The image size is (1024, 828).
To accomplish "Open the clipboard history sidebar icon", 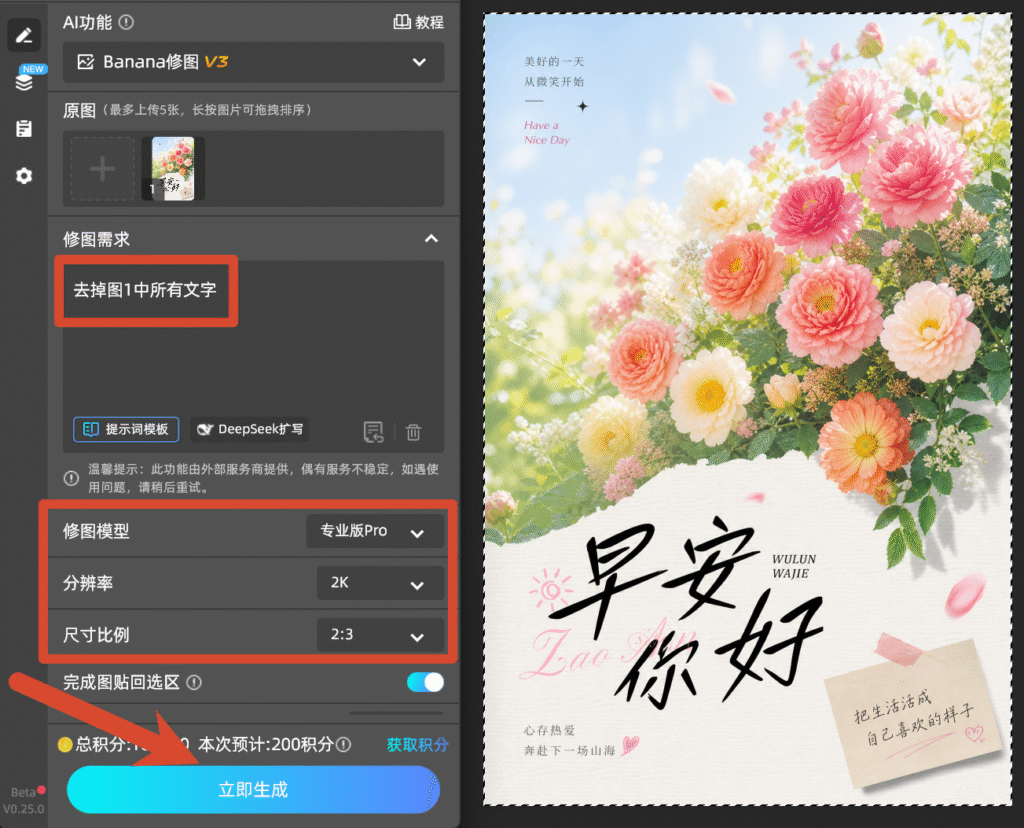I will point(24,129).
